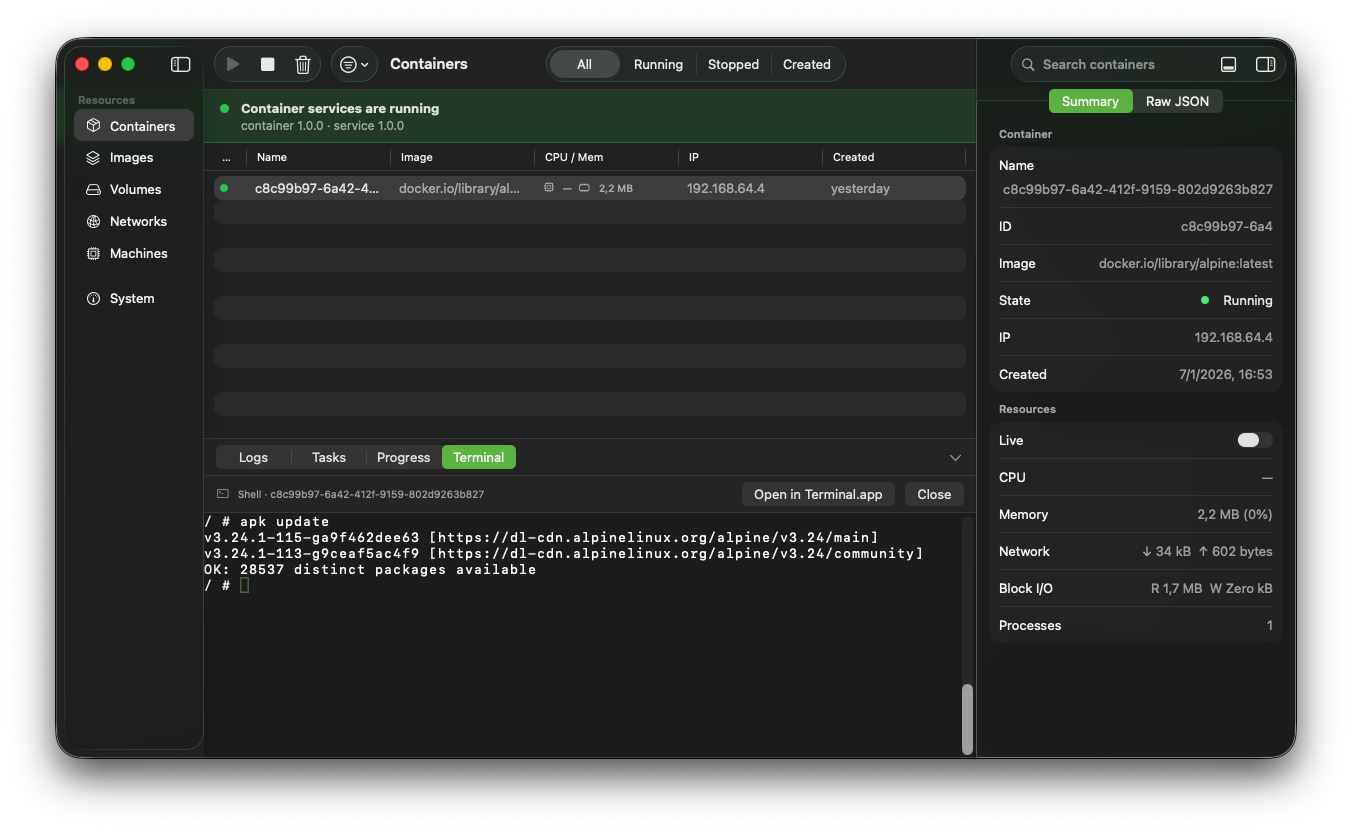
Task: Click the Memory value 2,2 MB (0%)
Action: coord(1234,514)
